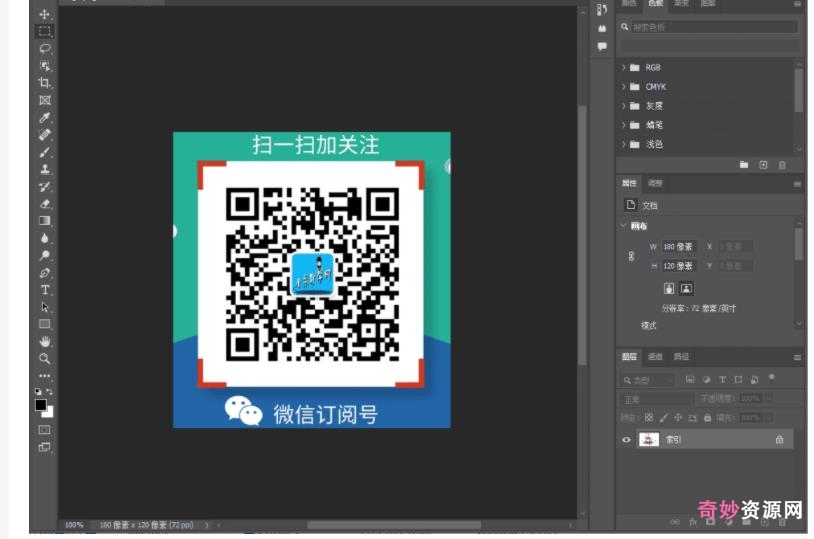Select the Gradient tool
The width and height of the screenshot is (814, 539).
click(x=45, y=221)
